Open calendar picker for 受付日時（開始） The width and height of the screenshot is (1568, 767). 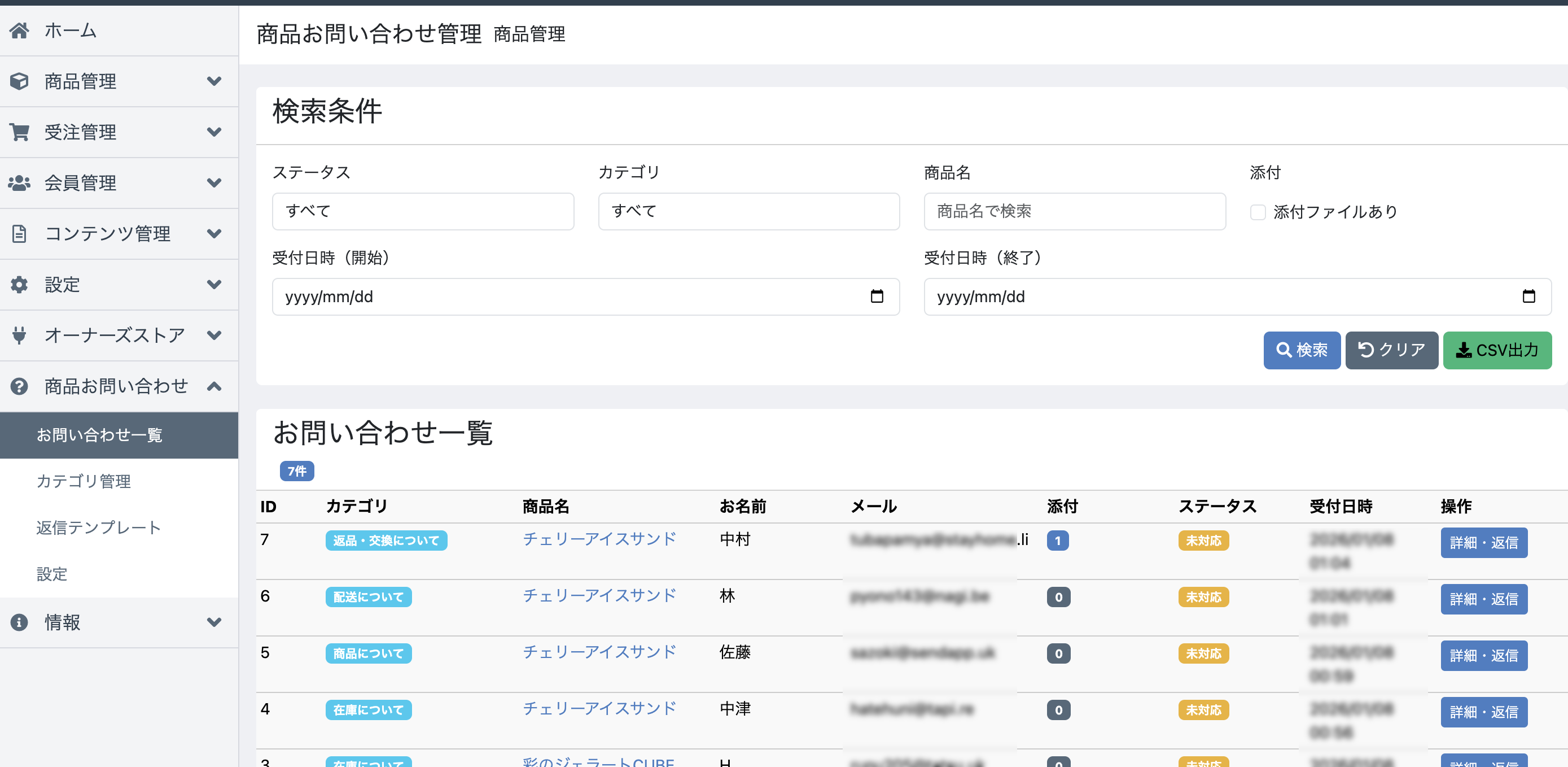click(x=877, y=296)
